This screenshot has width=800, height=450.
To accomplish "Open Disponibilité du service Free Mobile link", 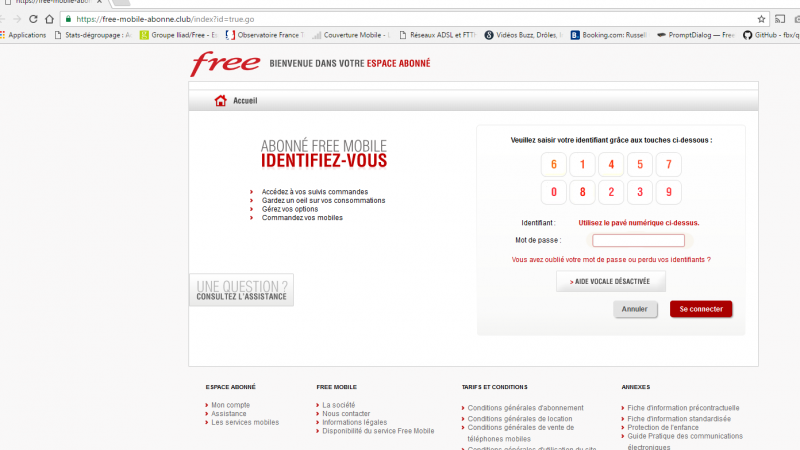I will (x=378, y=431).
